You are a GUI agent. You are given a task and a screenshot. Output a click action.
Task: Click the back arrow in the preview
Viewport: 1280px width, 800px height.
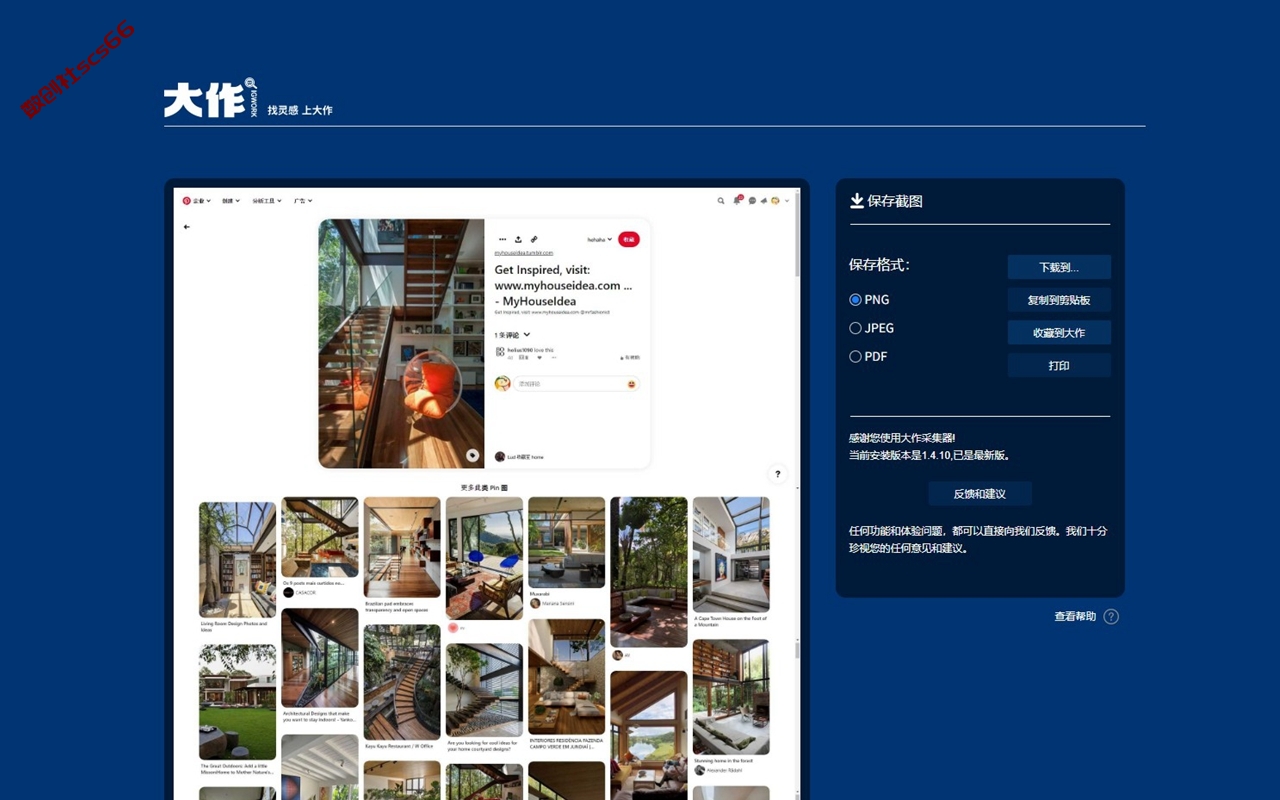tap(187, 227)
